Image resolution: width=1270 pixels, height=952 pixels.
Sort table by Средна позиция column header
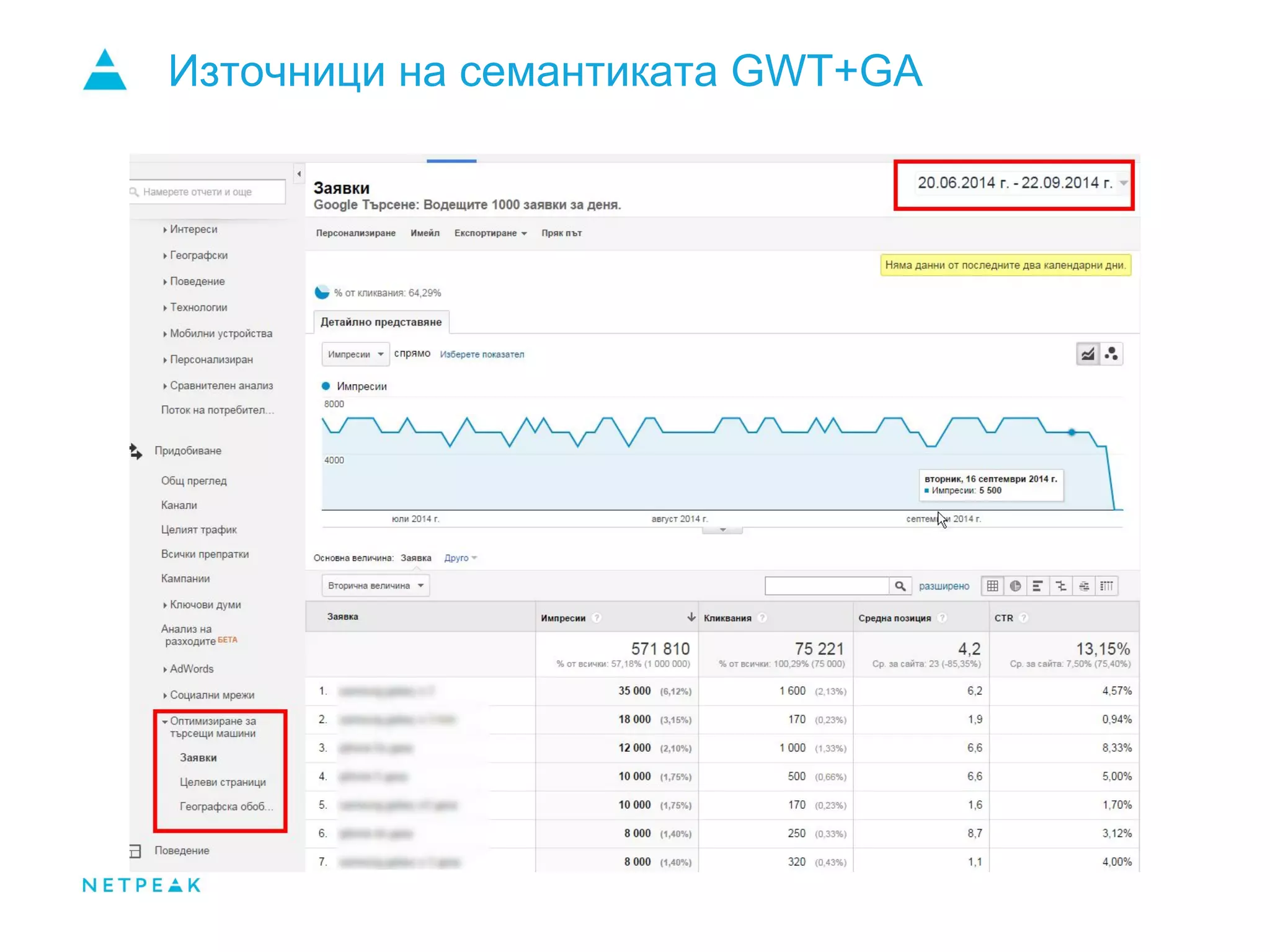[895, 618]
